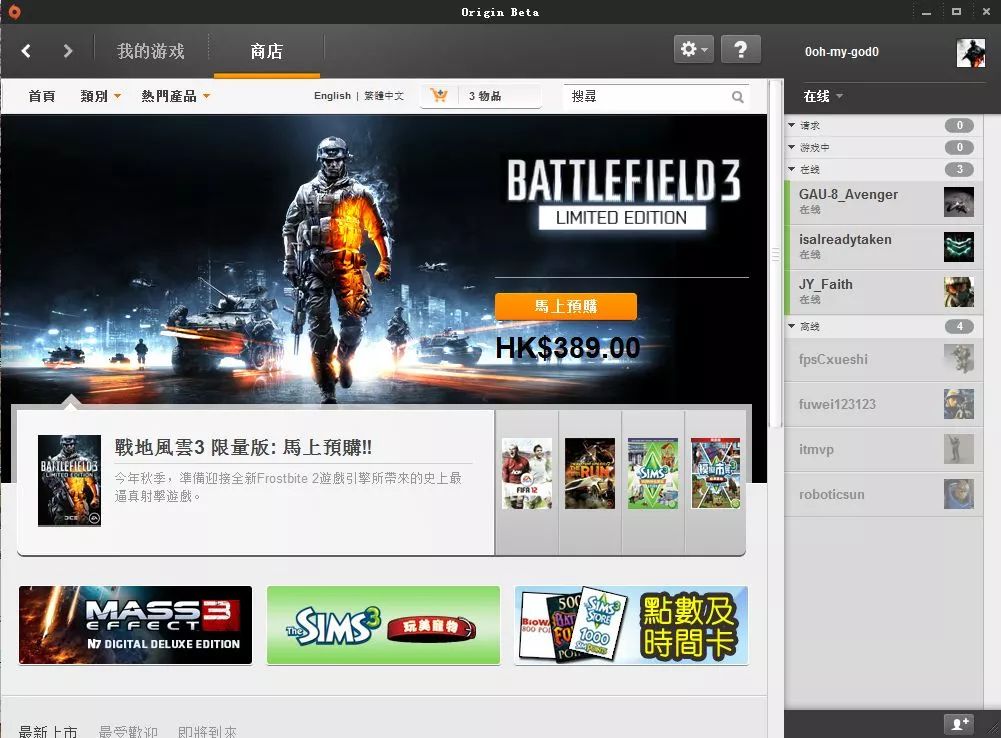The image size is (1001, 738).
Task: Collapse the 离线 offline friends group
Action: click(791, 326)
